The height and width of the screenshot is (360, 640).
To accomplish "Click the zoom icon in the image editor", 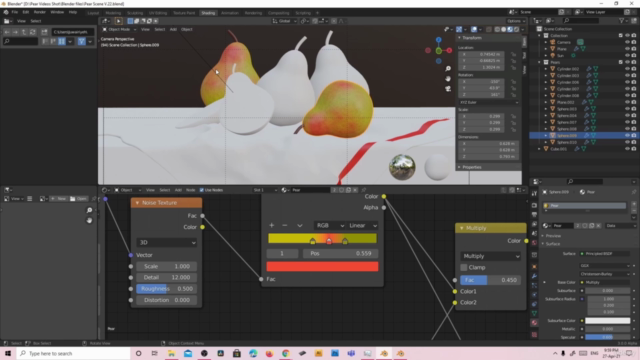I will (x=89, y=210).
